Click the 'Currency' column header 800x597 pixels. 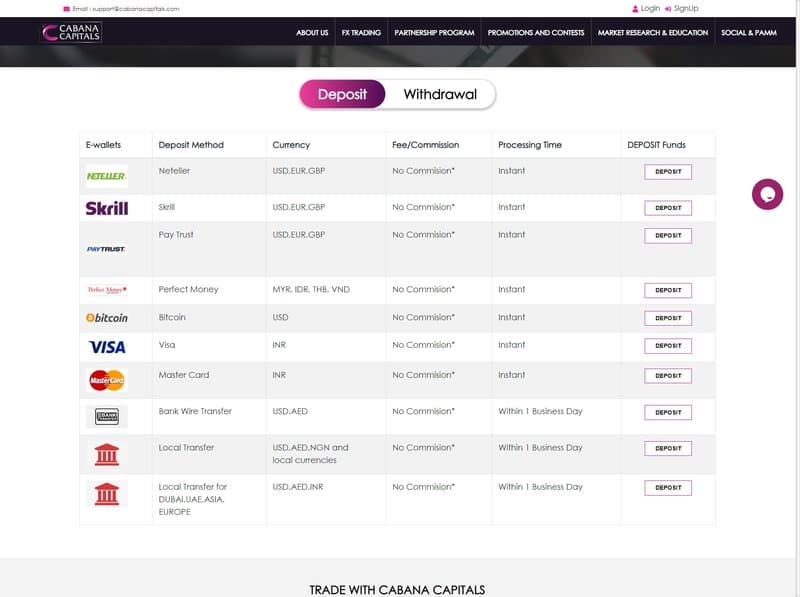[291, 145]
